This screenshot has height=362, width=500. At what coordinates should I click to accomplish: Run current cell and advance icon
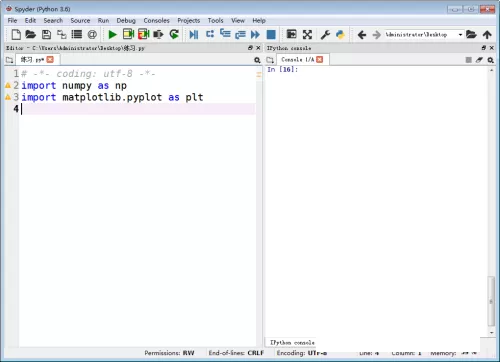coord(144,34)
